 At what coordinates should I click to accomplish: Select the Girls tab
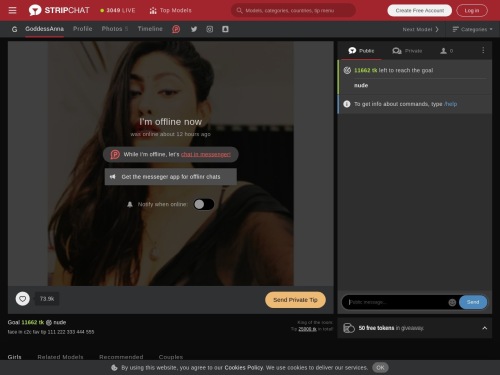coord(14,357)
